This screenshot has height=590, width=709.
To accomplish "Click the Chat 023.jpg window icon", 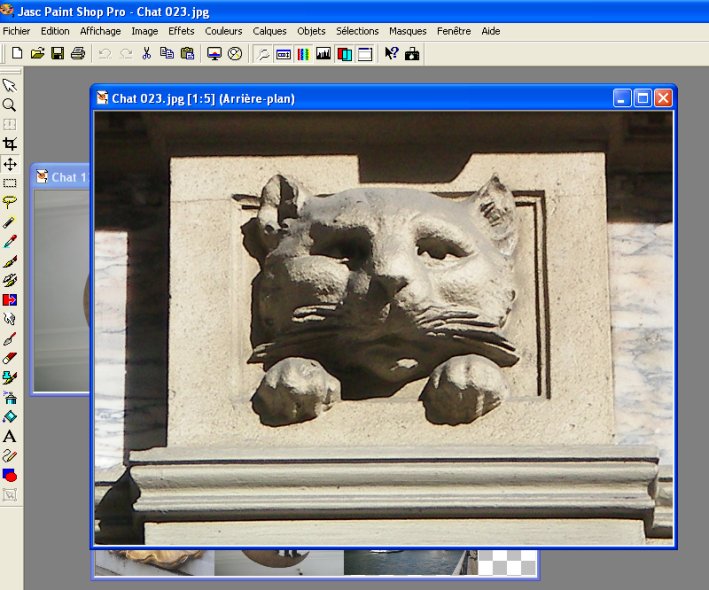I will [103, 98].
